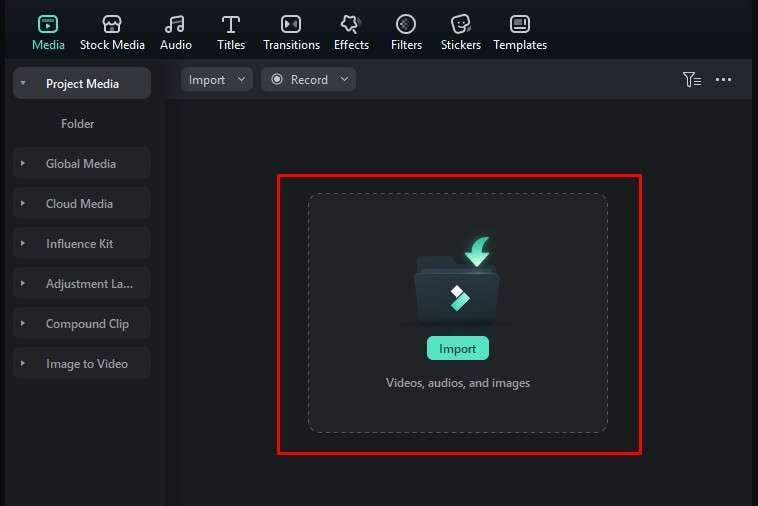Open the Stock Media store icon

(x=112, y=24)
